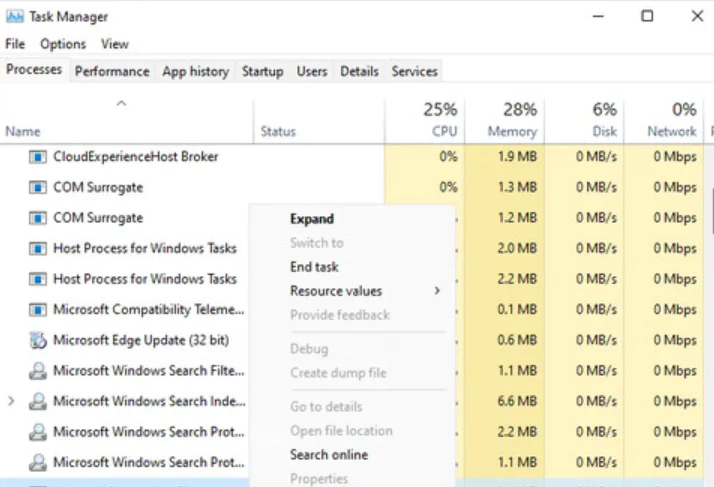Switch to the Startup tab
Screen dimensions: 714x487
click(263, 71)
